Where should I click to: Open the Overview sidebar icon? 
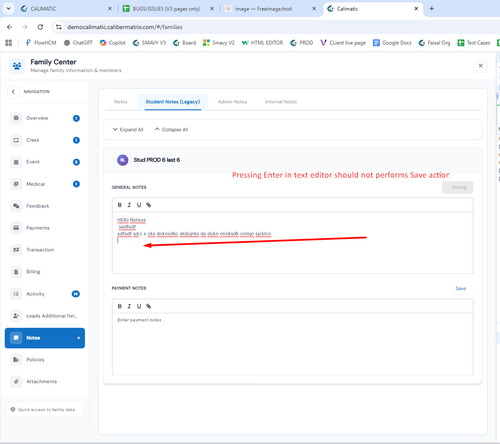pyautogui.click(x=16, y=118)
